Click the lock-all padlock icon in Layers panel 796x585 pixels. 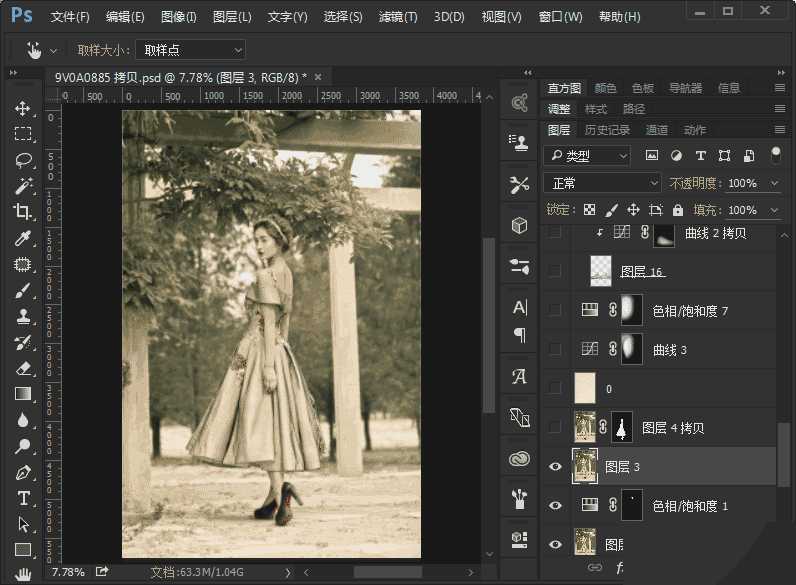pos(678,210)
